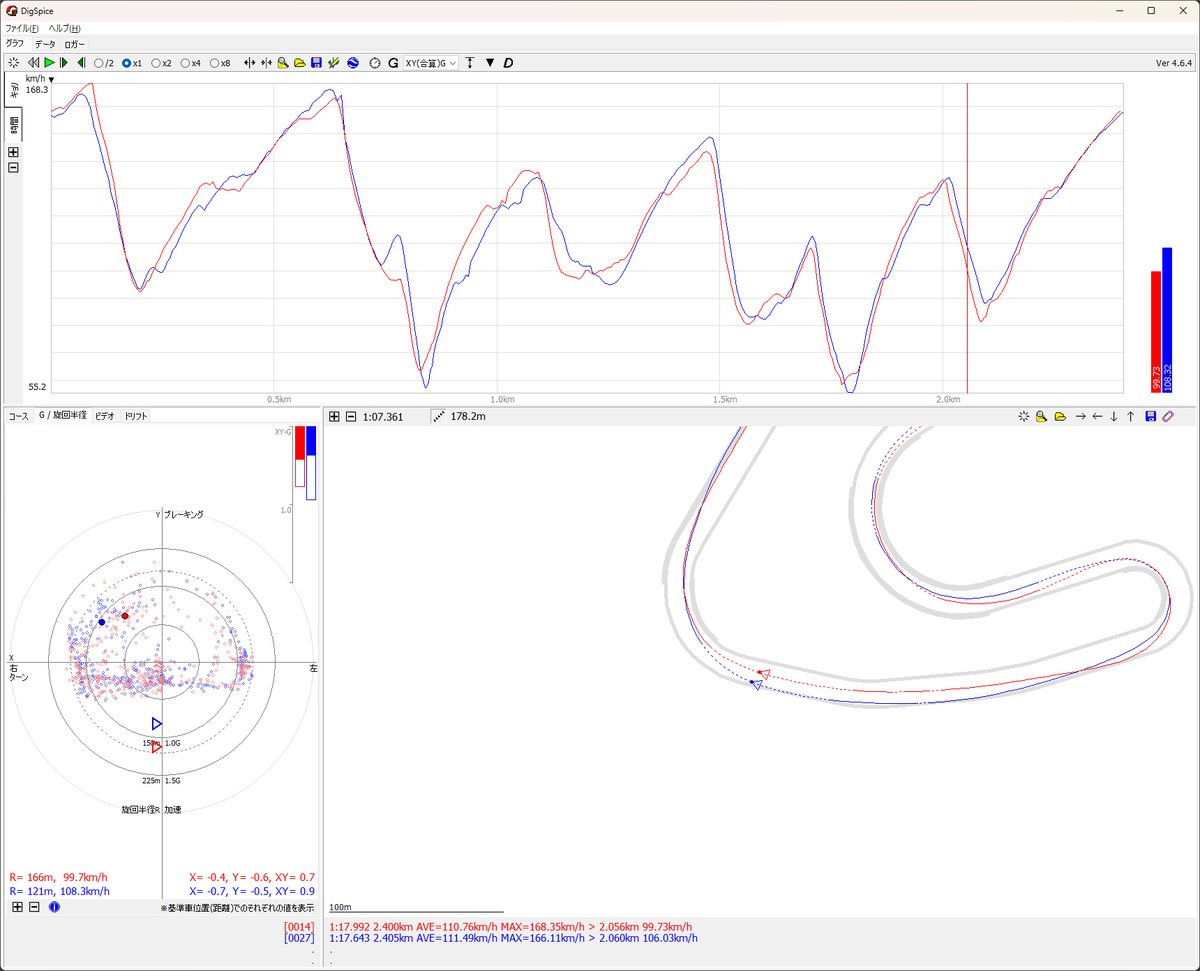The height and width of the screenshot is (971, 1200).
Task: Zoom out G-circle with minus icon at panel bottom
Action: 33,907
